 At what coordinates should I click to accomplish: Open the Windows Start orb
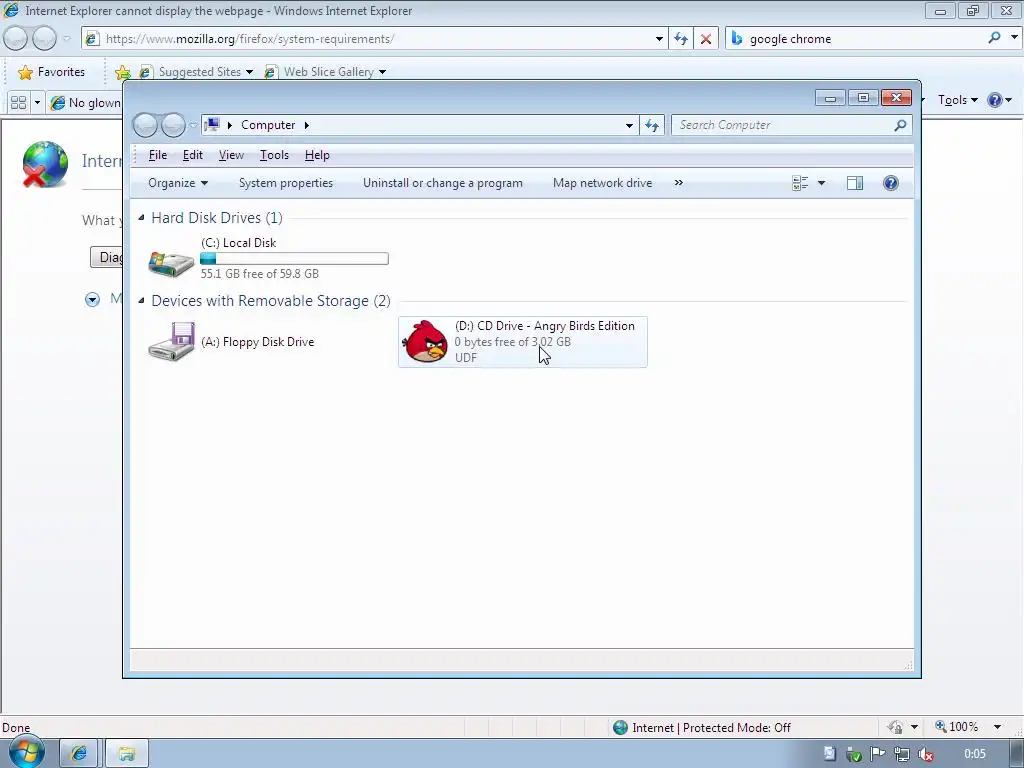pos(27,752)
